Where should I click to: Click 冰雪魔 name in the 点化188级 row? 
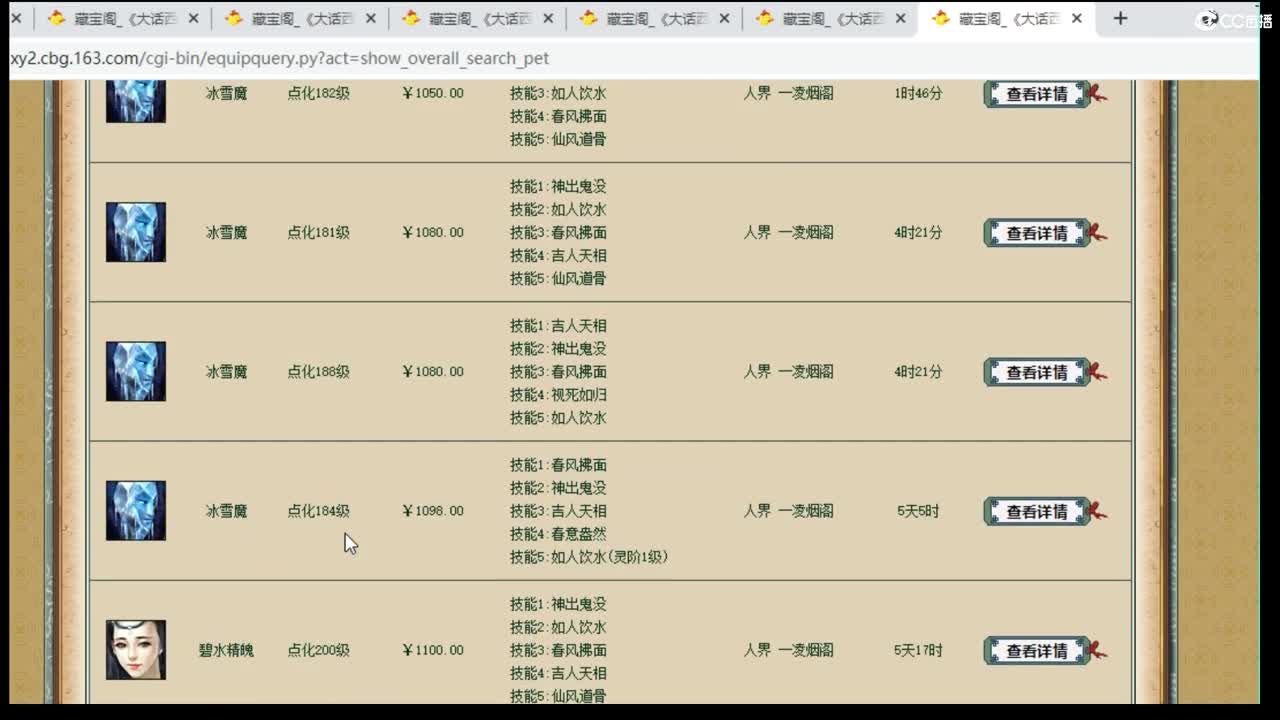[x=226, y=371]
